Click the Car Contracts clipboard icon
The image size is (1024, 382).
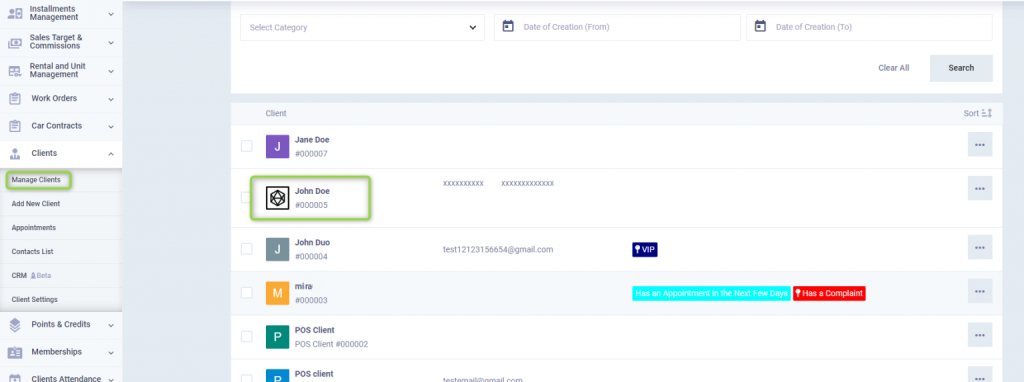(x=14, y=126)
